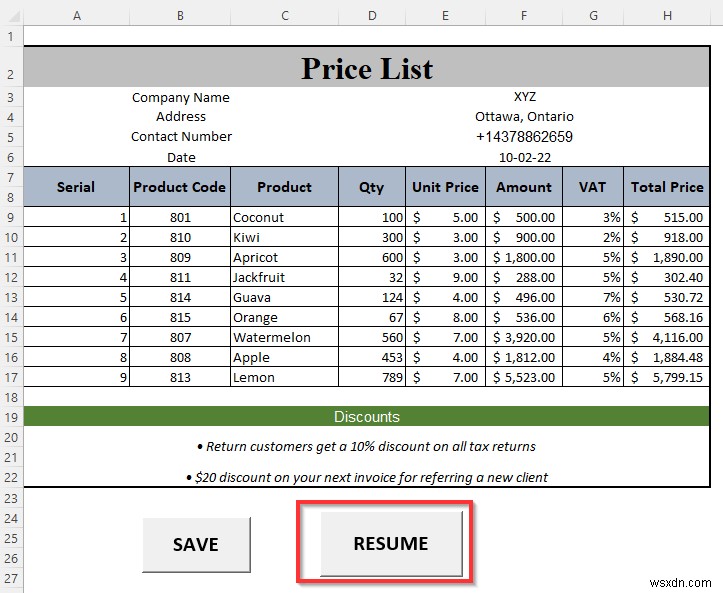Select column G header
This screenshot has height=593, width=723.
593,16
